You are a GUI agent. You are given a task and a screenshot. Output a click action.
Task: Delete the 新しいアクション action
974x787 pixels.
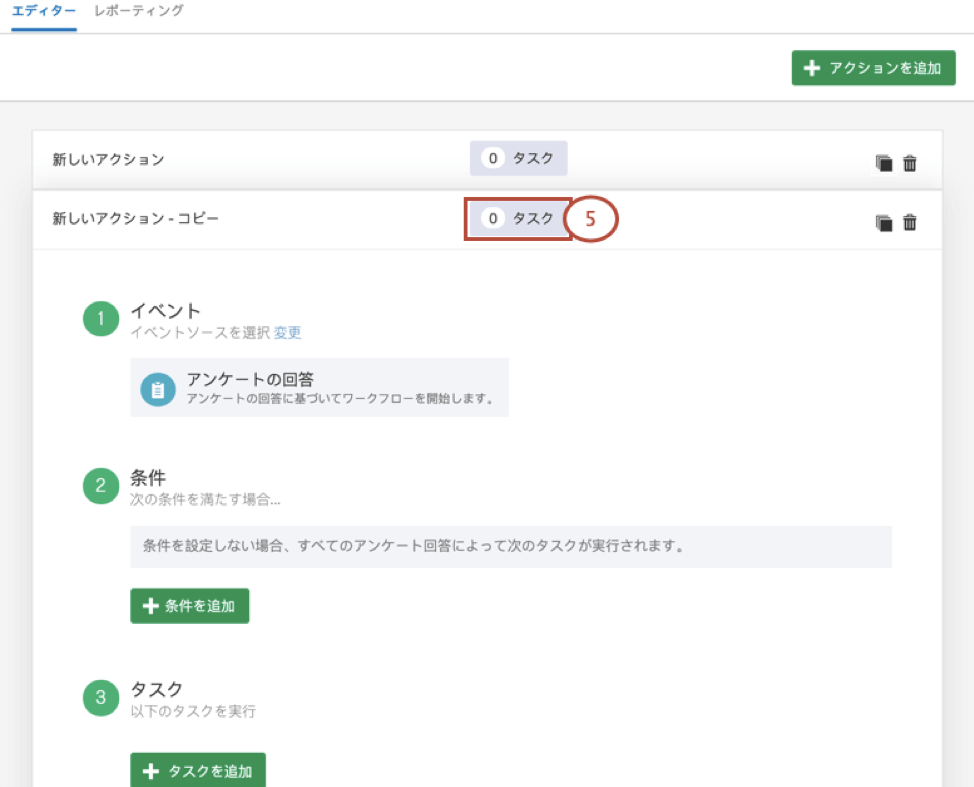point(910,161)
